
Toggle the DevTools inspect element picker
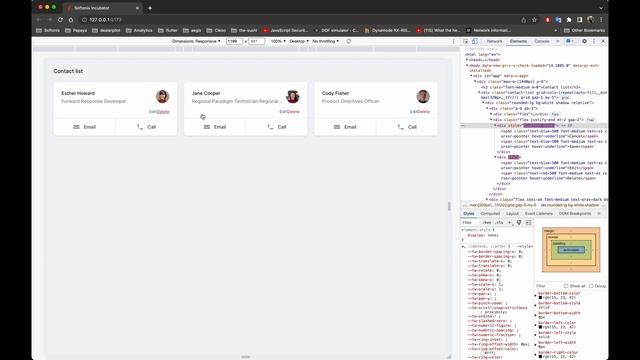(466, 41)
